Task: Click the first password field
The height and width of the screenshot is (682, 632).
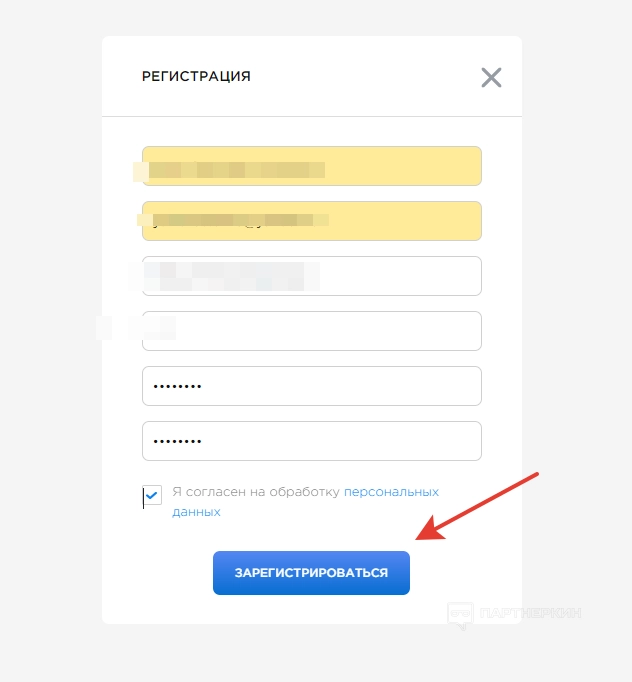Action: point(312,386)
